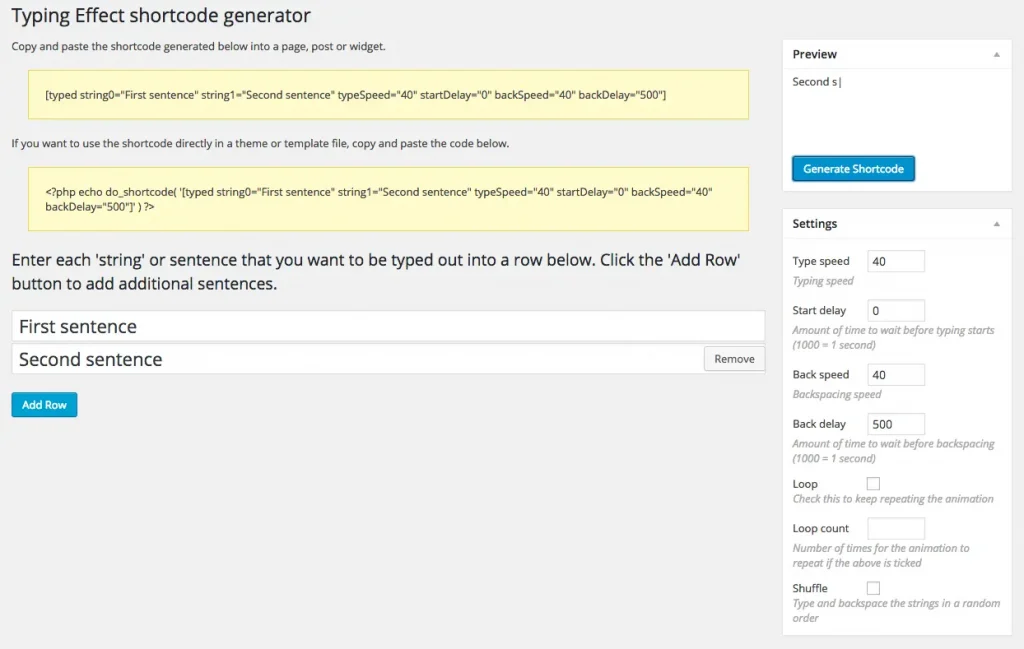The width and height of the screenshot is (1024, 649).
Task: Collapse the Settings panel arrow
Action: [x=997, y=224]
